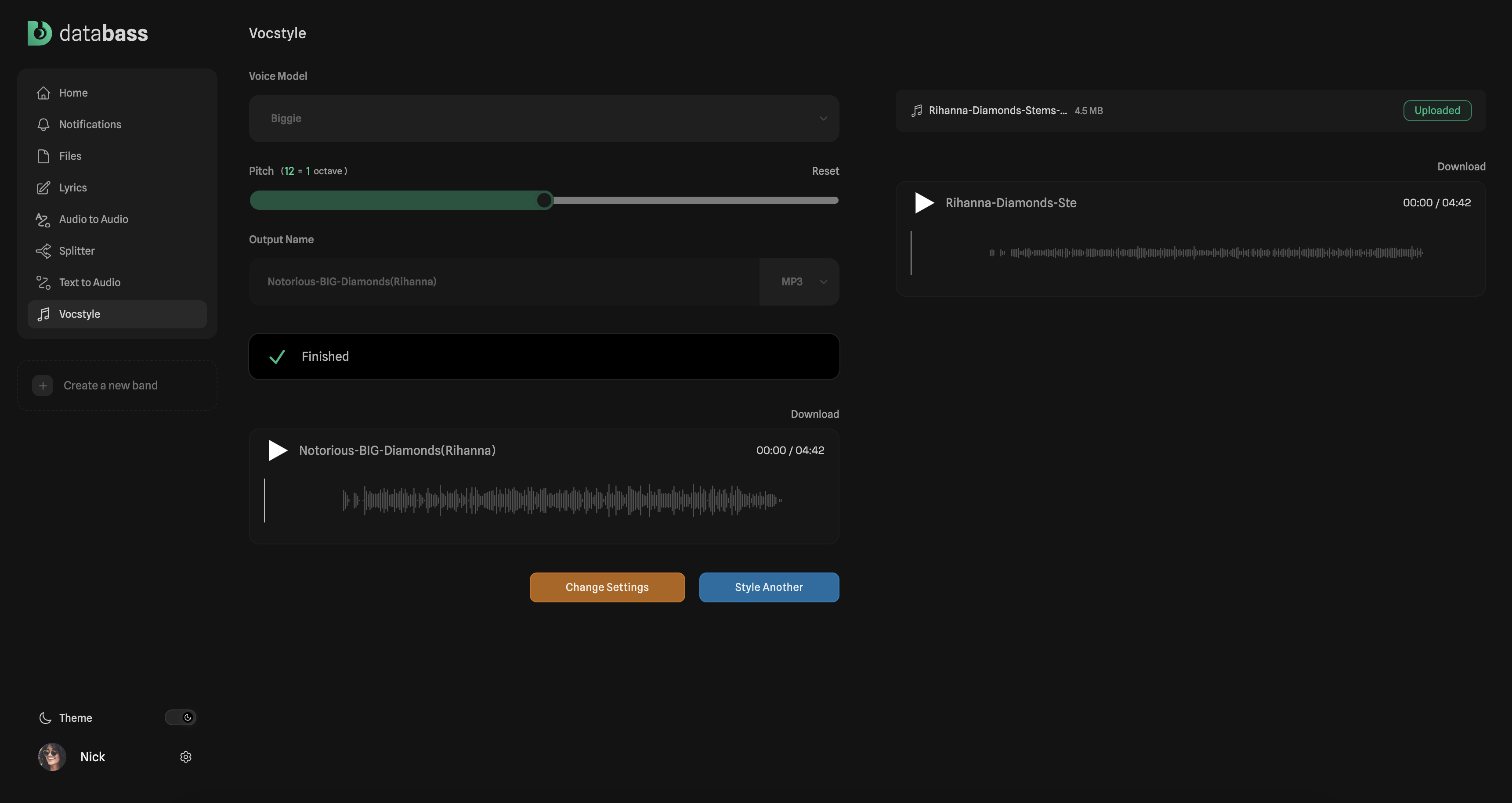1512x803 pixels.
Task: Open the MP3 format dropdown
Action: click(799, 281)
